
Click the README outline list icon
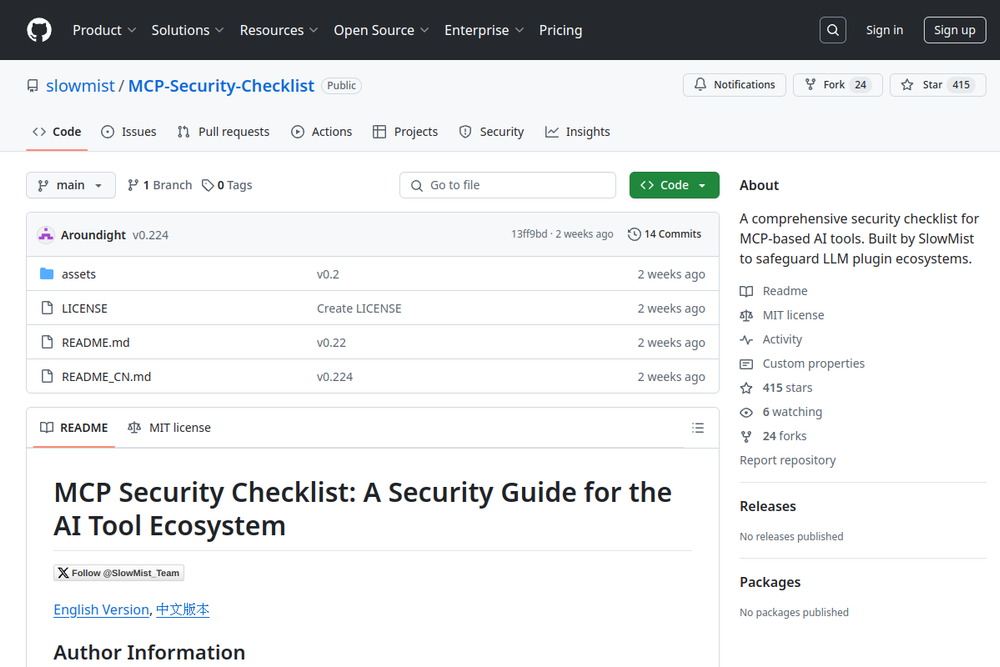(698, 428)
